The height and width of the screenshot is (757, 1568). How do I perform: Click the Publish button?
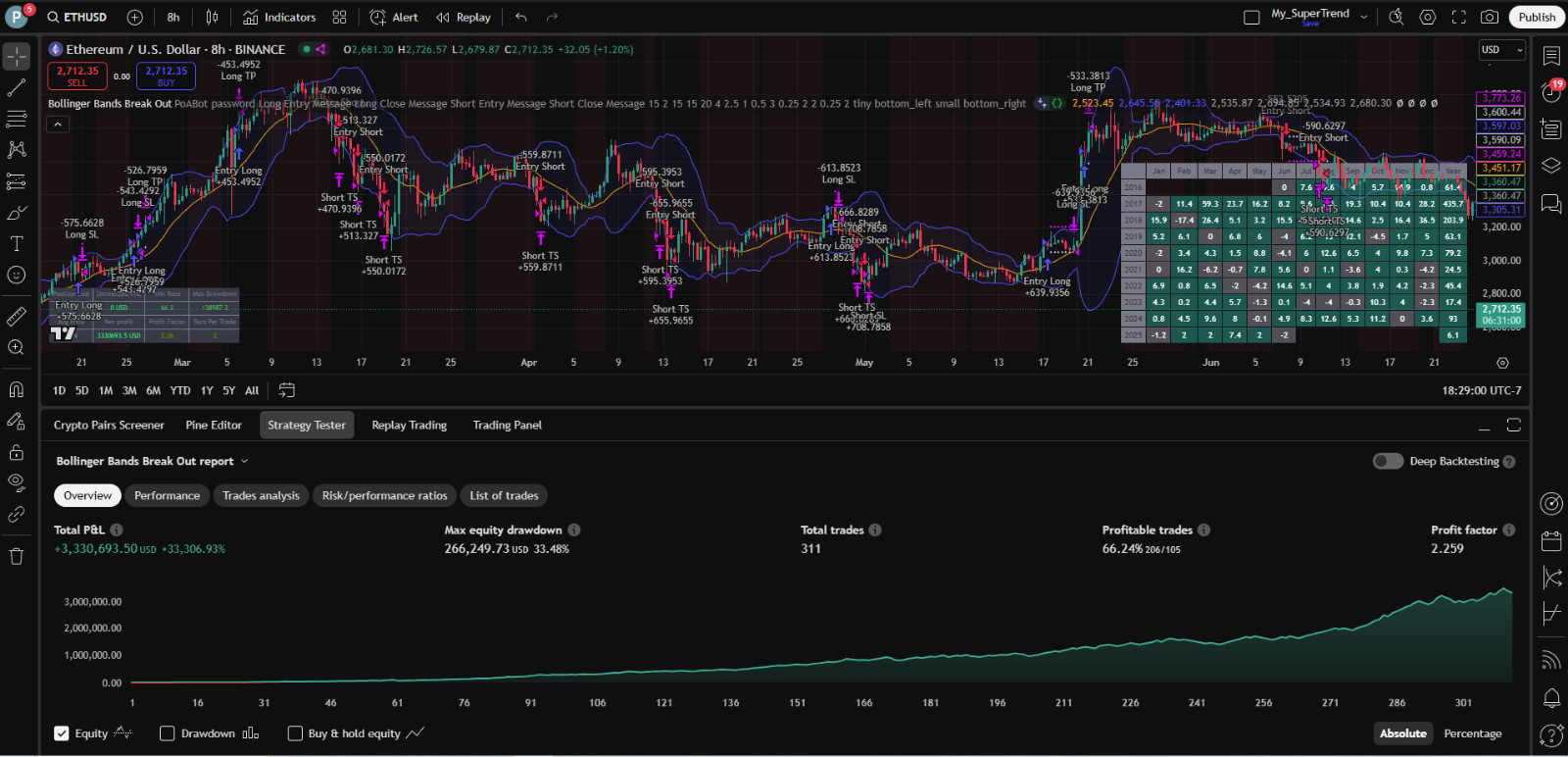pos(1537,17)
